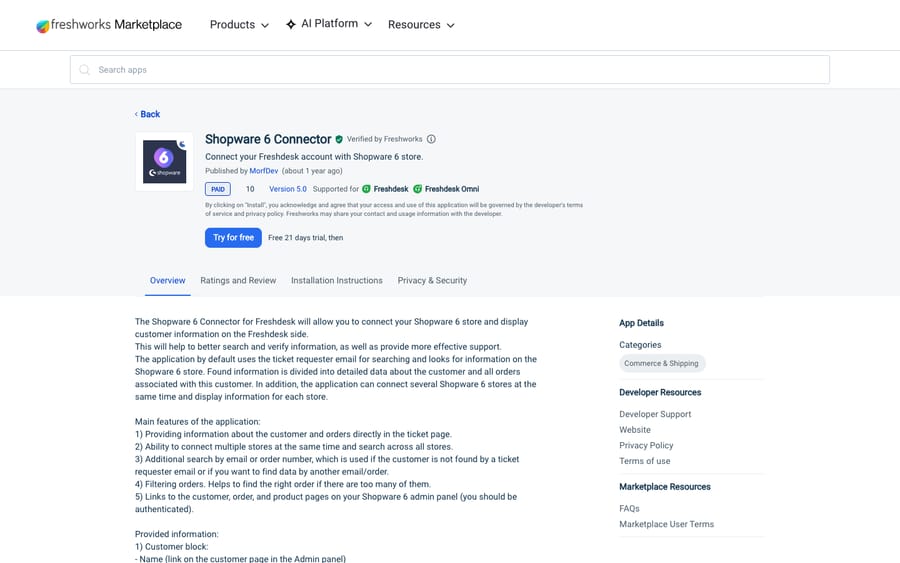
Task: Click the "Free 21 days trial, then" text
Action: (x=305, y=238)
